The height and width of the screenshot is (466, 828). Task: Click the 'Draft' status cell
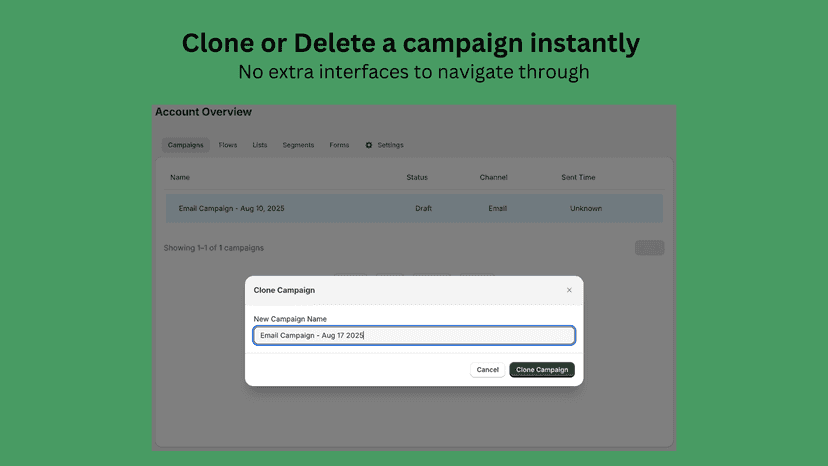pos(423,208)
